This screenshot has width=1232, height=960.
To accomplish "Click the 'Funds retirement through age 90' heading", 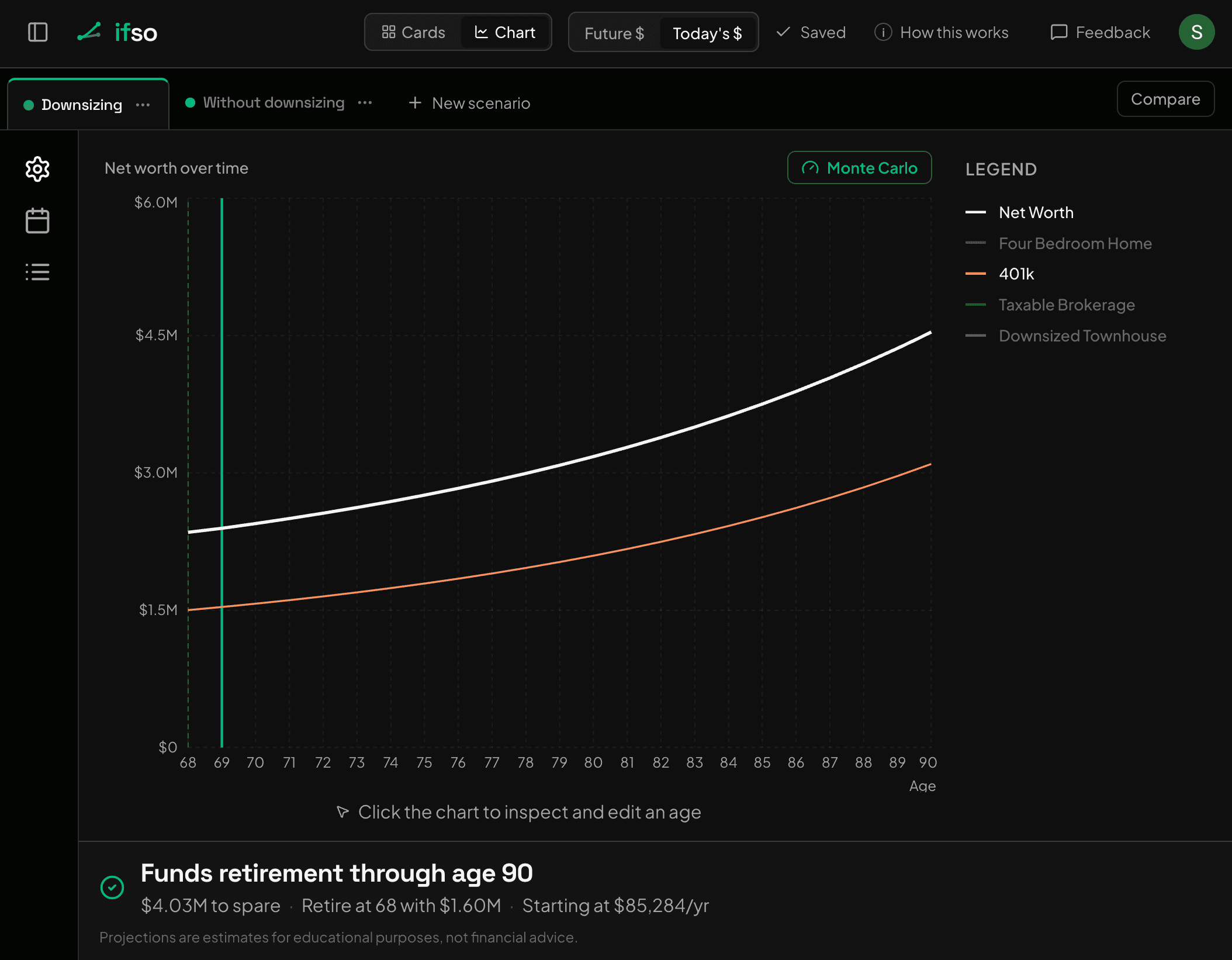I will (x=337, y=873).
